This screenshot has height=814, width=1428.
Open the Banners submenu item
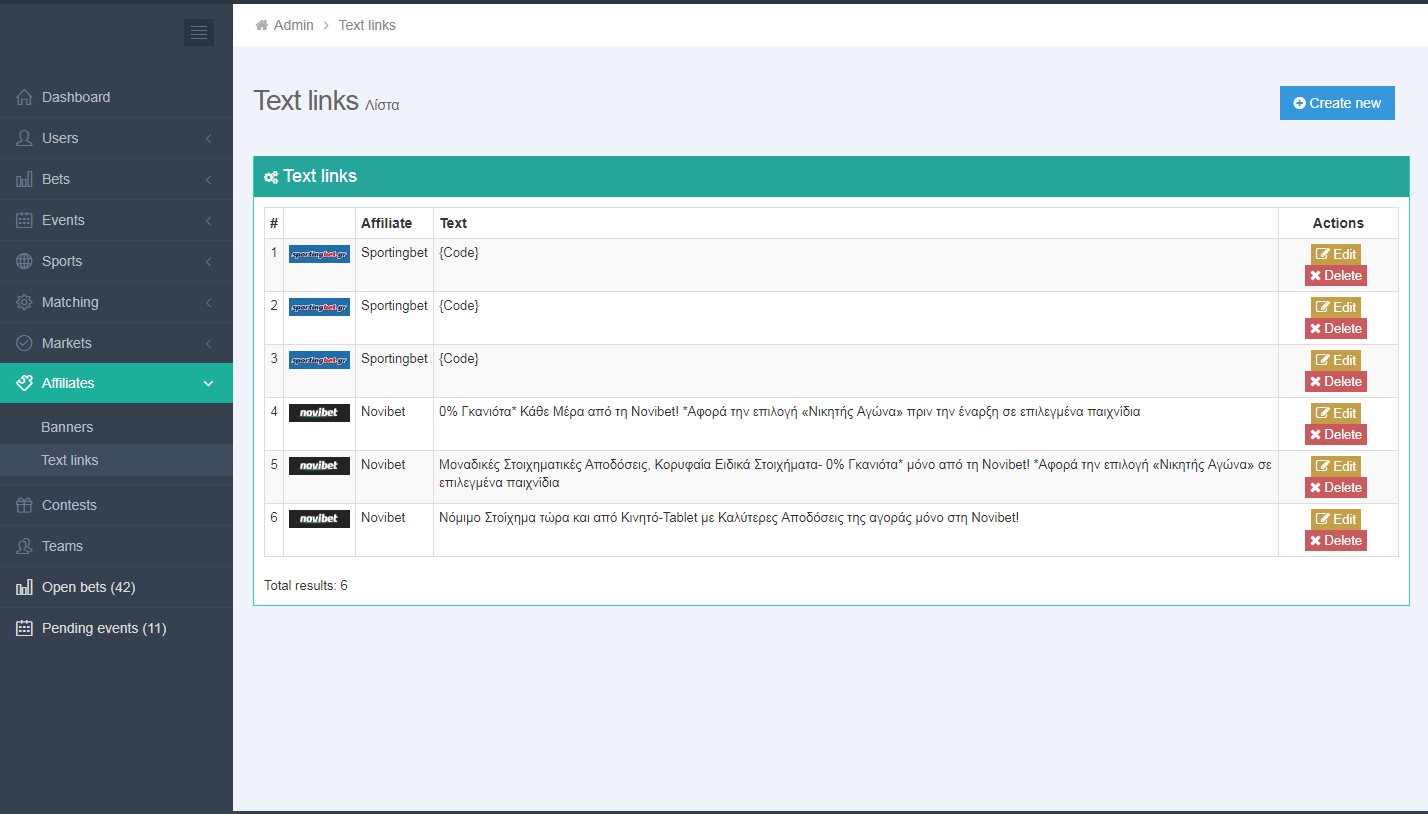67,427
